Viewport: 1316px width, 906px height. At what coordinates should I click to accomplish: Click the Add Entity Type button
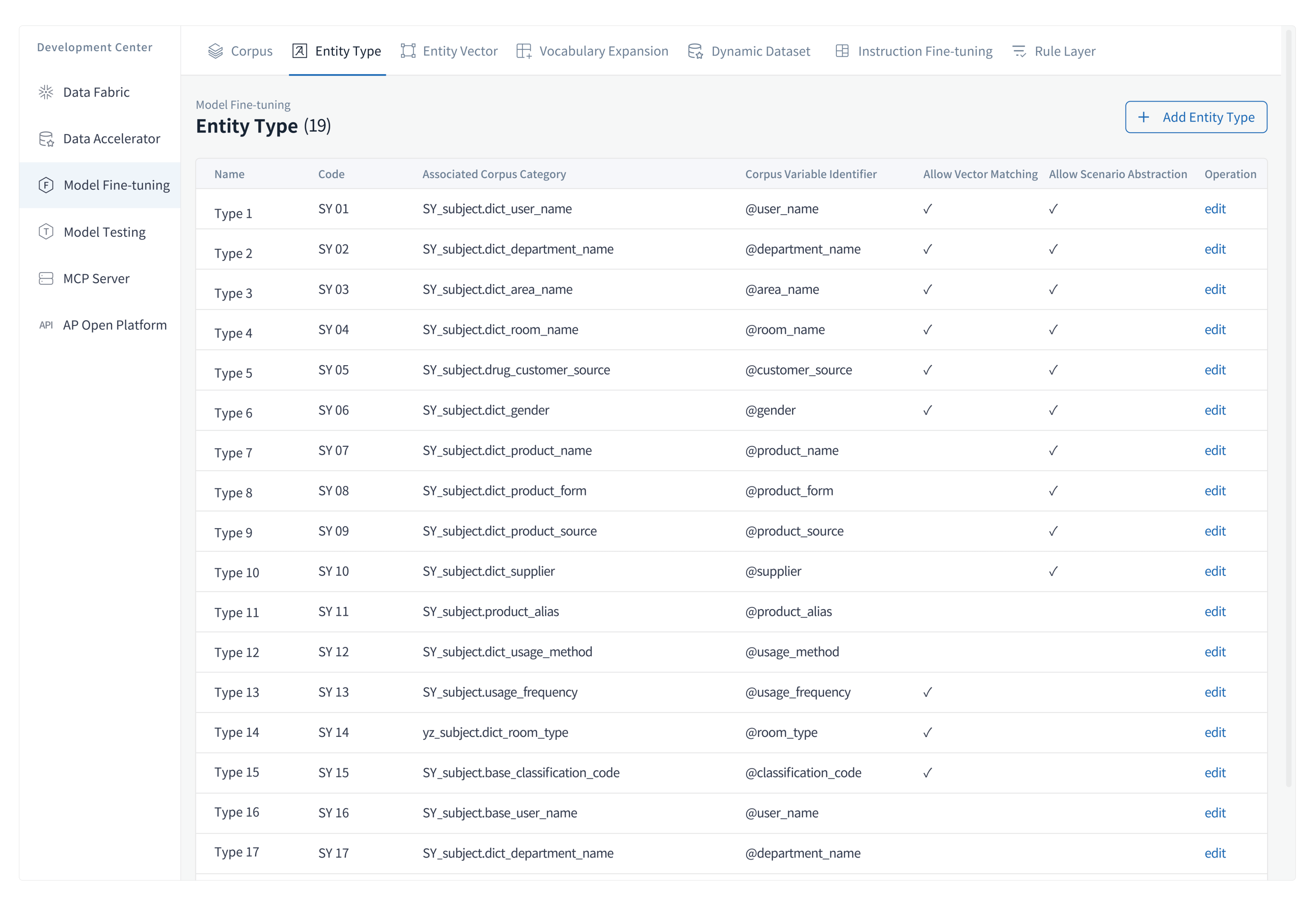1196,117
